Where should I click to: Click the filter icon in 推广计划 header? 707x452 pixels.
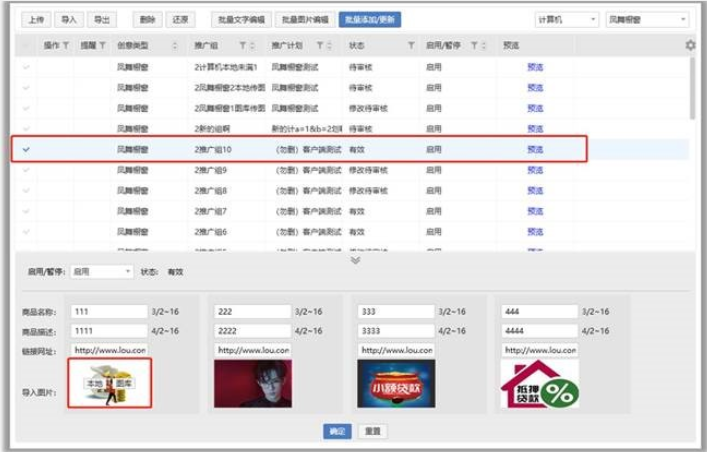tap(320, 45)
